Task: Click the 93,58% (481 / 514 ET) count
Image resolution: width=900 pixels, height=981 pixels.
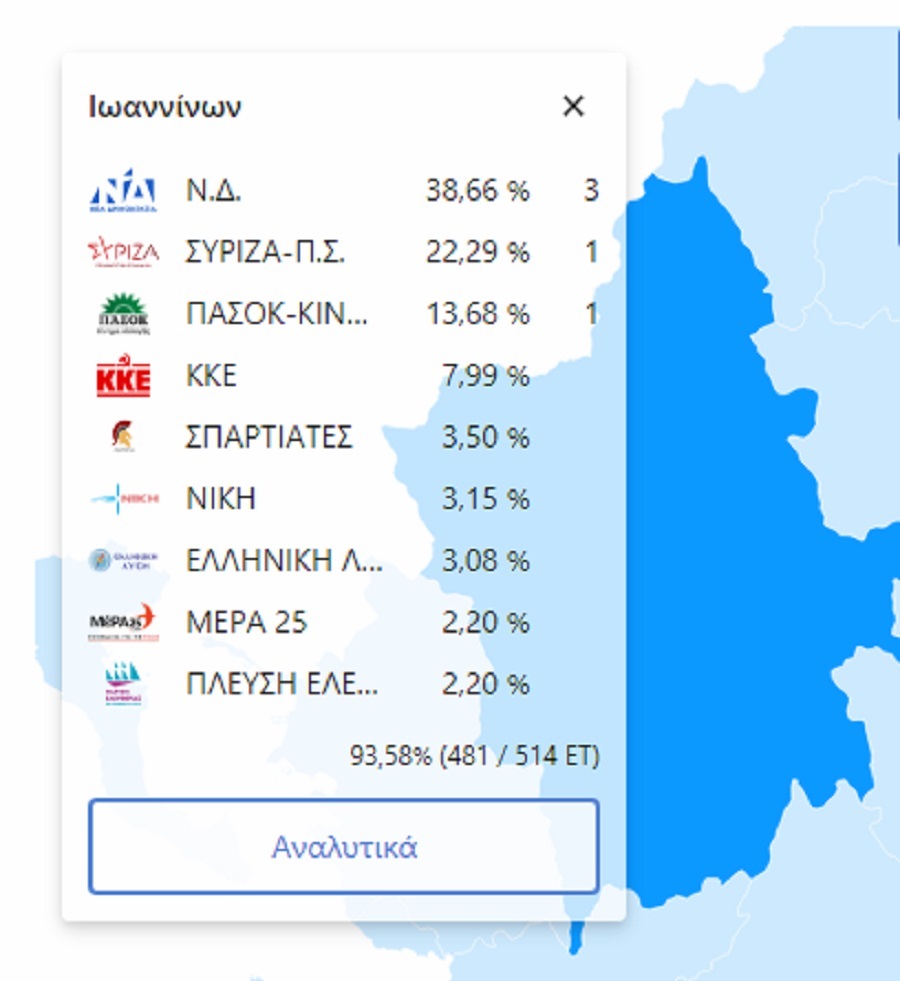Action: (x=474, y=756)
